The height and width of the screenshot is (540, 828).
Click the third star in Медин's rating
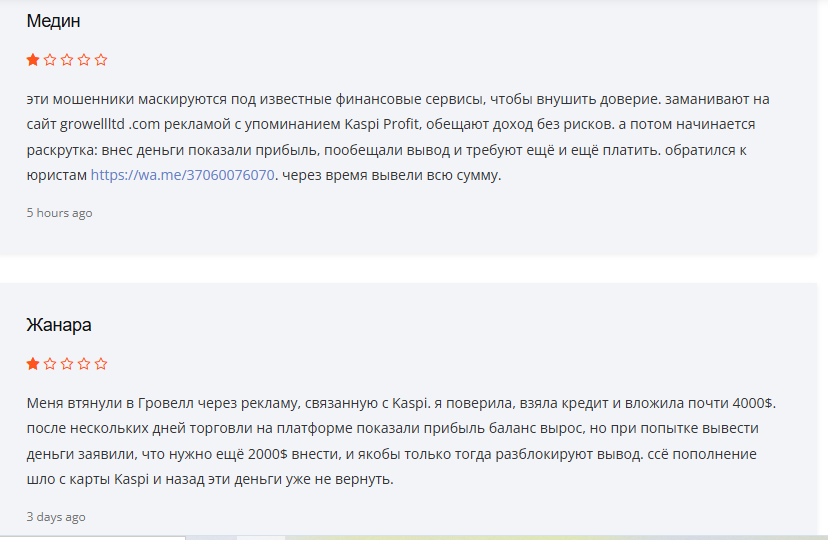(67, 60)
